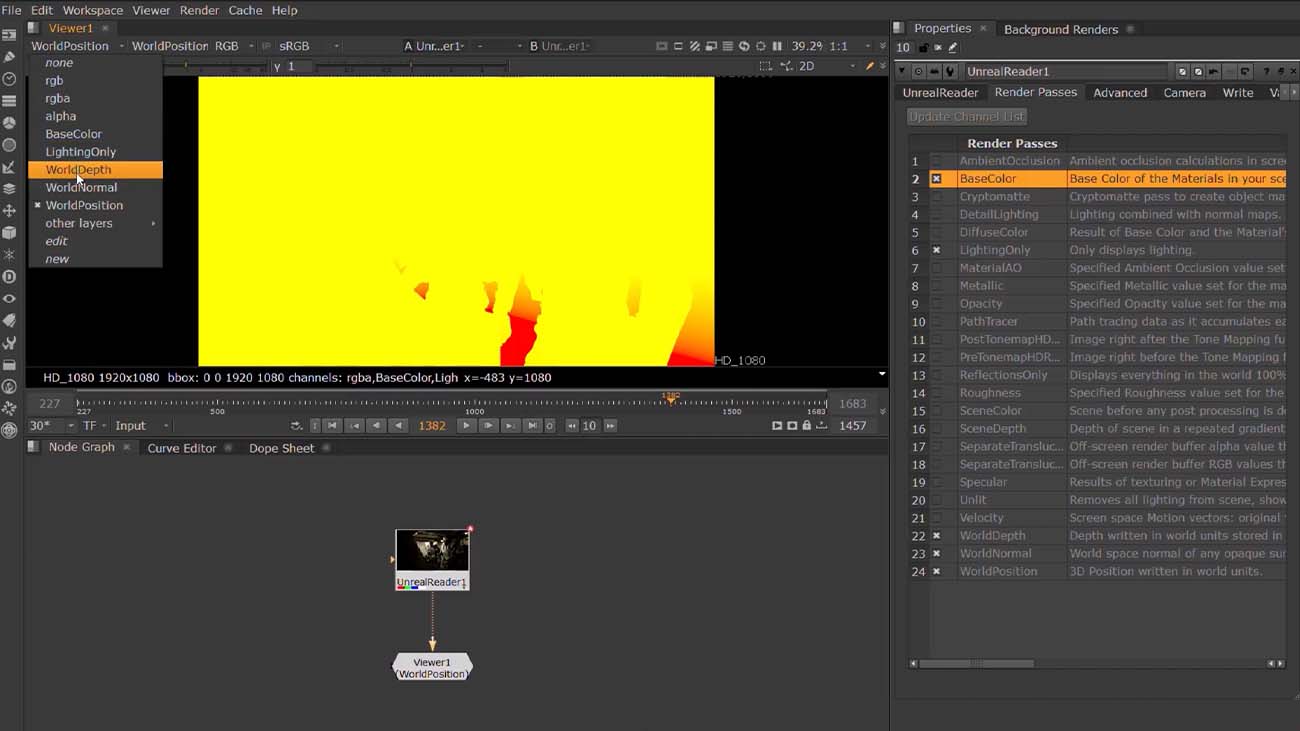Choose WorldNormal from the layer list
Image resolution: width=1300 pixels, height=731 pixels.
95,188
